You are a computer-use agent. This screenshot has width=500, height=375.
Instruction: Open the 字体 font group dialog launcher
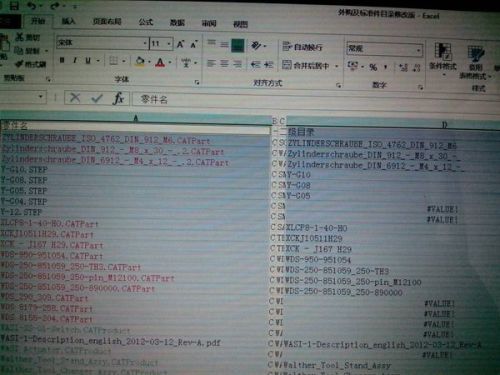point(197,82)
